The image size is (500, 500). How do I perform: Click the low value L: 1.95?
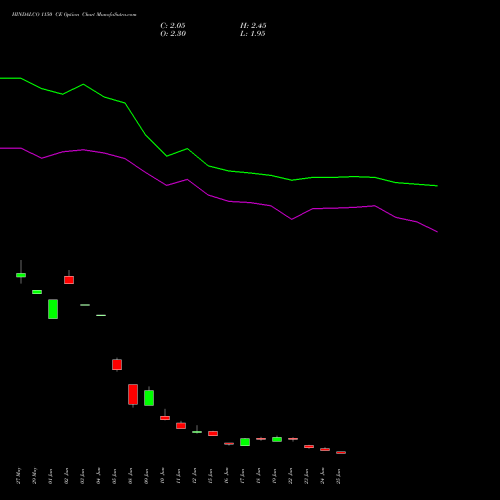click(x=253, y=34)
